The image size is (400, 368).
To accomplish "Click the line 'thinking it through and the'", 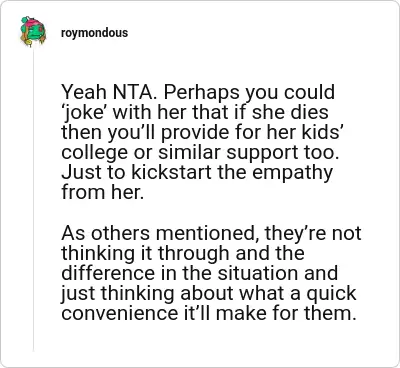I will 183,253.
